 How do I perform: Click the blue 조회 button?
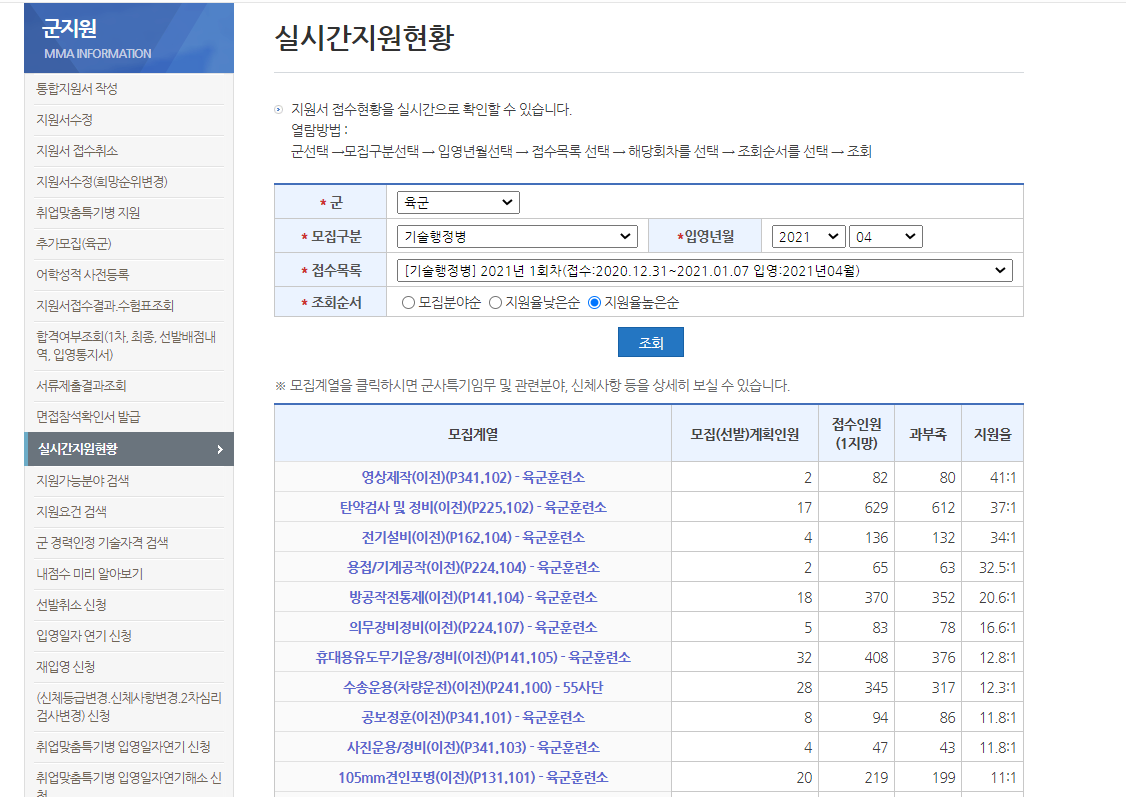pos(651,342)
